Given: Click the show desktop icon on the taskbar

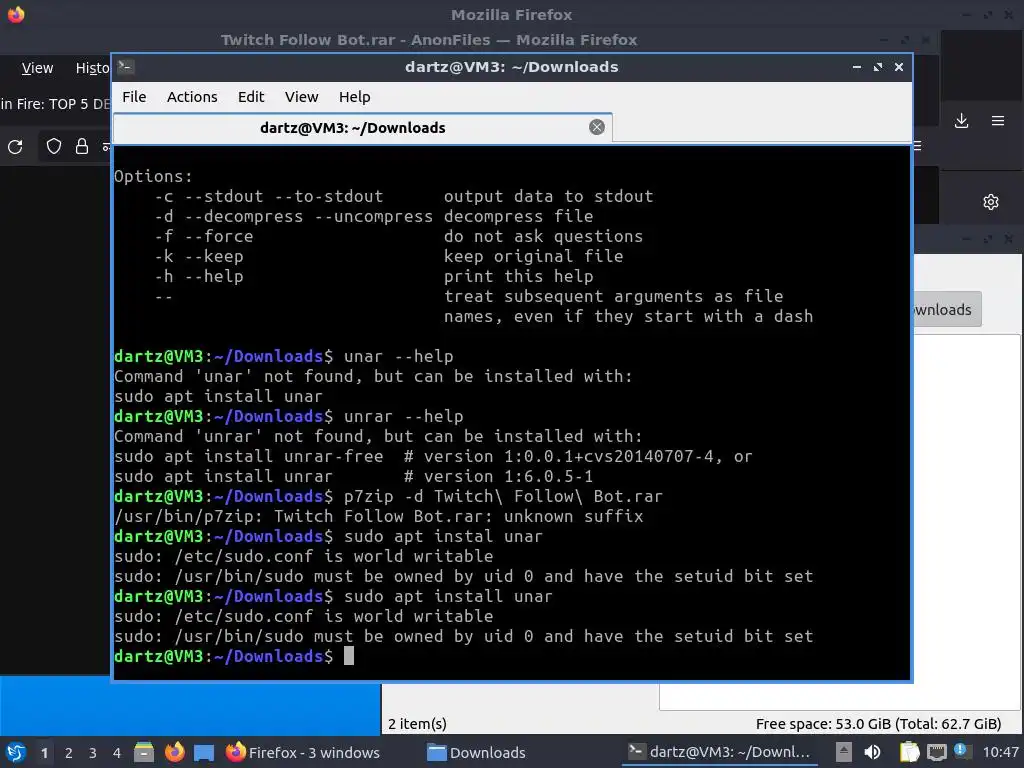Looking at the screenshot, I should pyautogui.click(x=204, y=753).
